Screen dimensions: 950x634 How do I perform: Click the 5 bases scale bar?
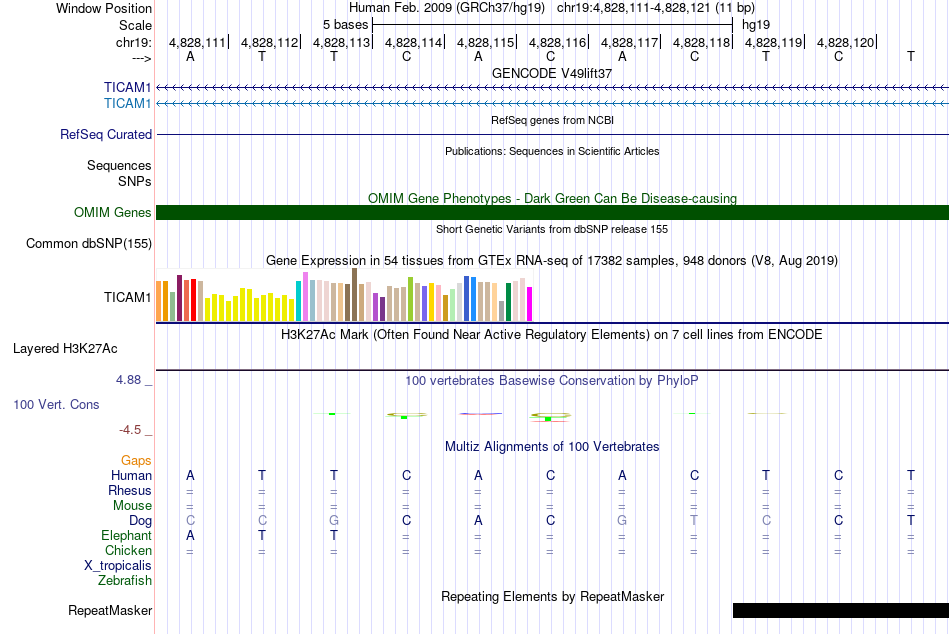click(553, 25)
